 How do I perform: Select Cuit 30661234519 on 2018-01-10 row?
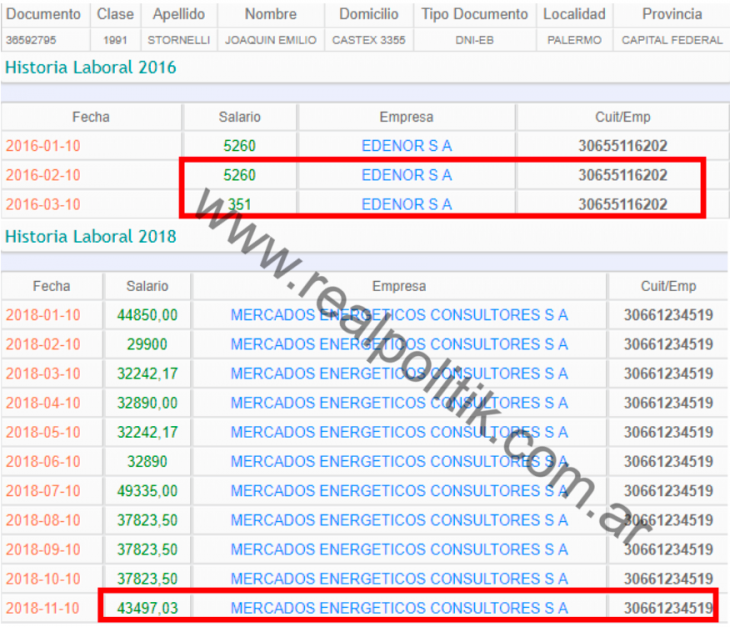point(668,315)
